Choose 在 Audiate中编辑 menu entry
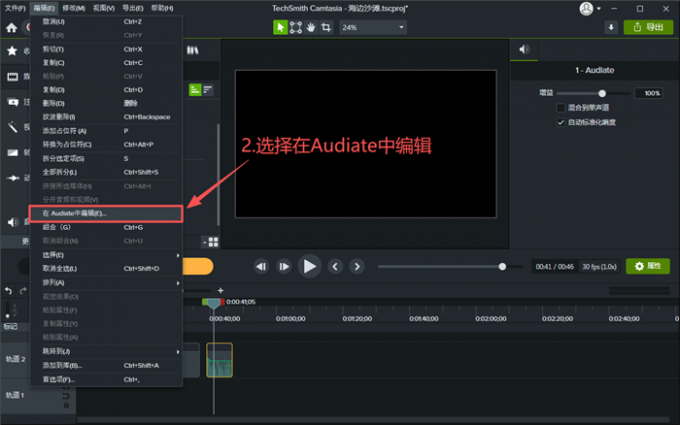The height and width of the screenshot is (425, 680). click(106, 213)
